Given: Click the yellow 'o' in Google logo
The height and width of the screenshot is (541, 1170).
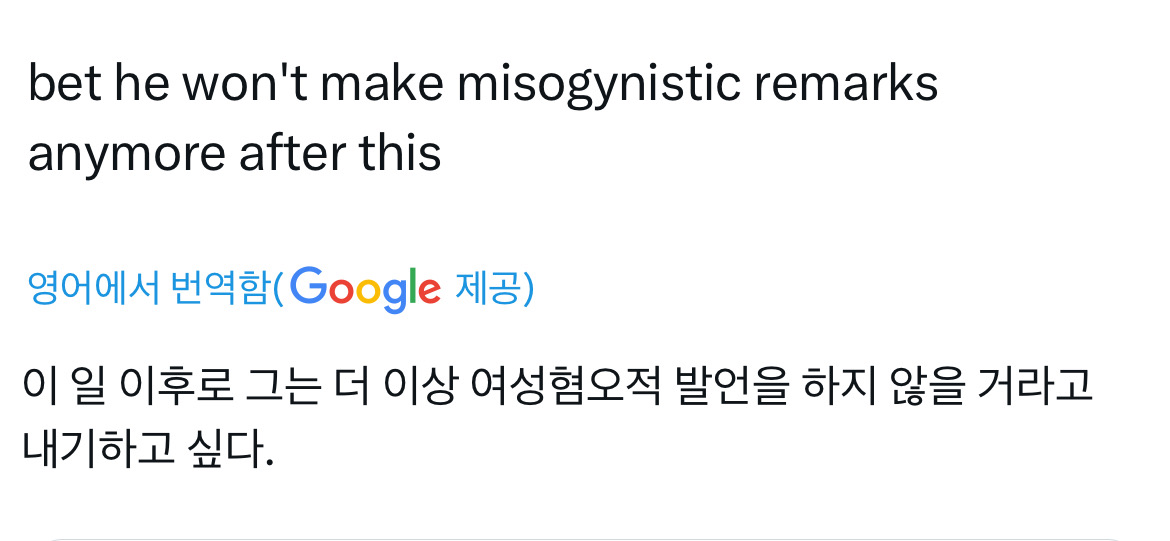Looking at the screenshot, I should pyautogui.click(x=369, y=291).
